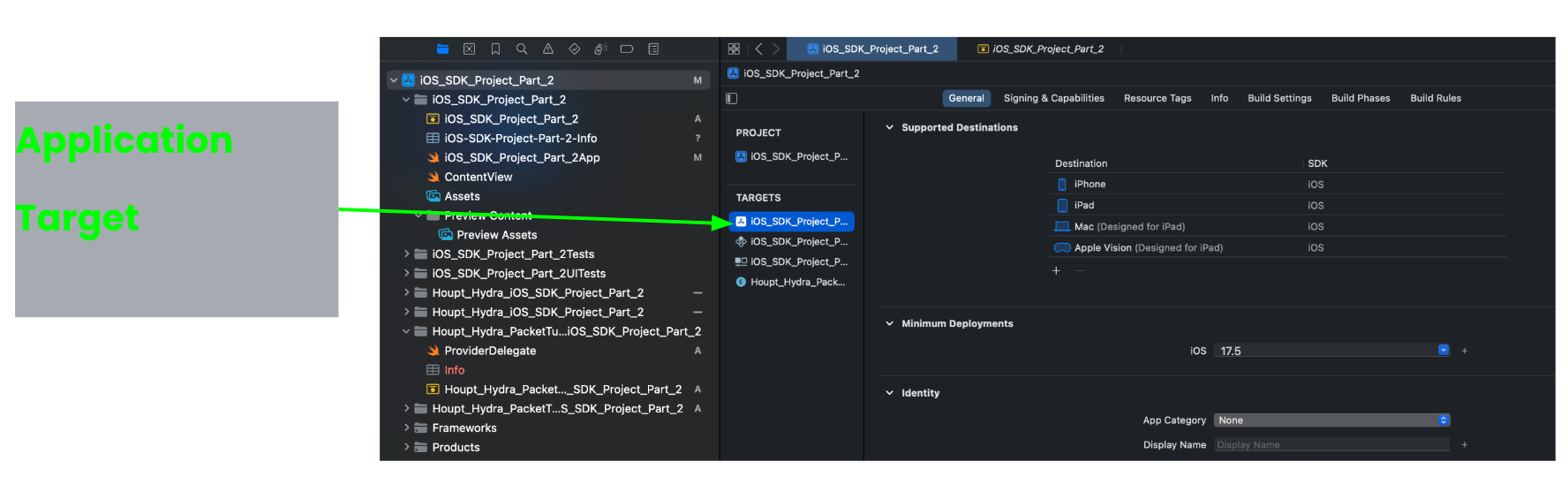
Task: Switch to Signing & Capabilities tab
Action: (1053, 99)
